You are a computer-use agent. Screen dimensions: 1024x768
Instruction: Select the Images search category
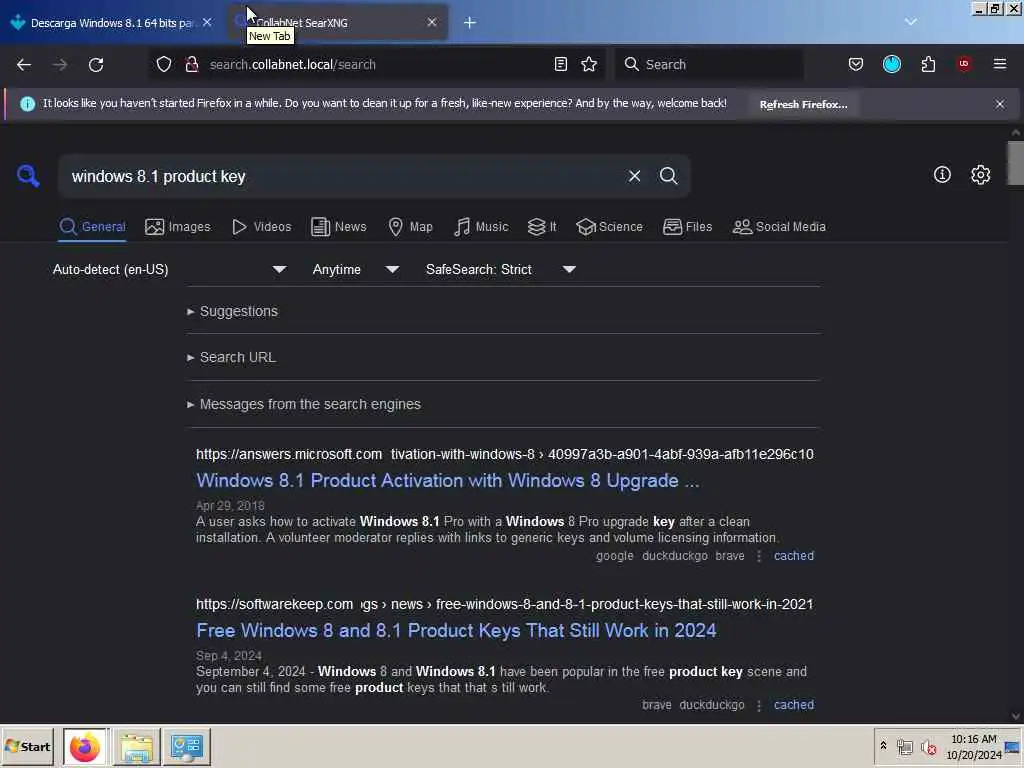(x=178, y=227)
